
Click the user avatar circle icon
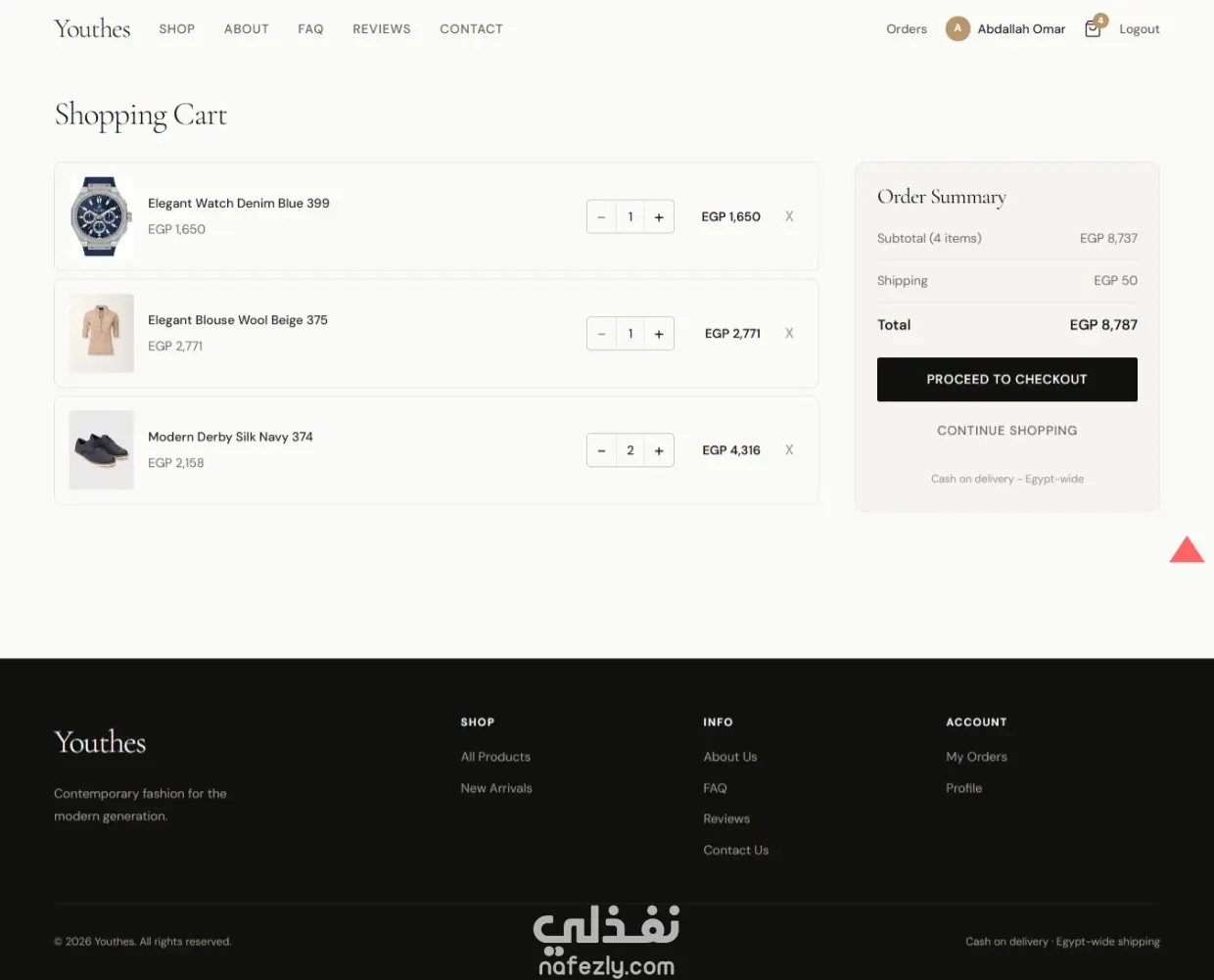pyautogui.click(x=957, y=29)
